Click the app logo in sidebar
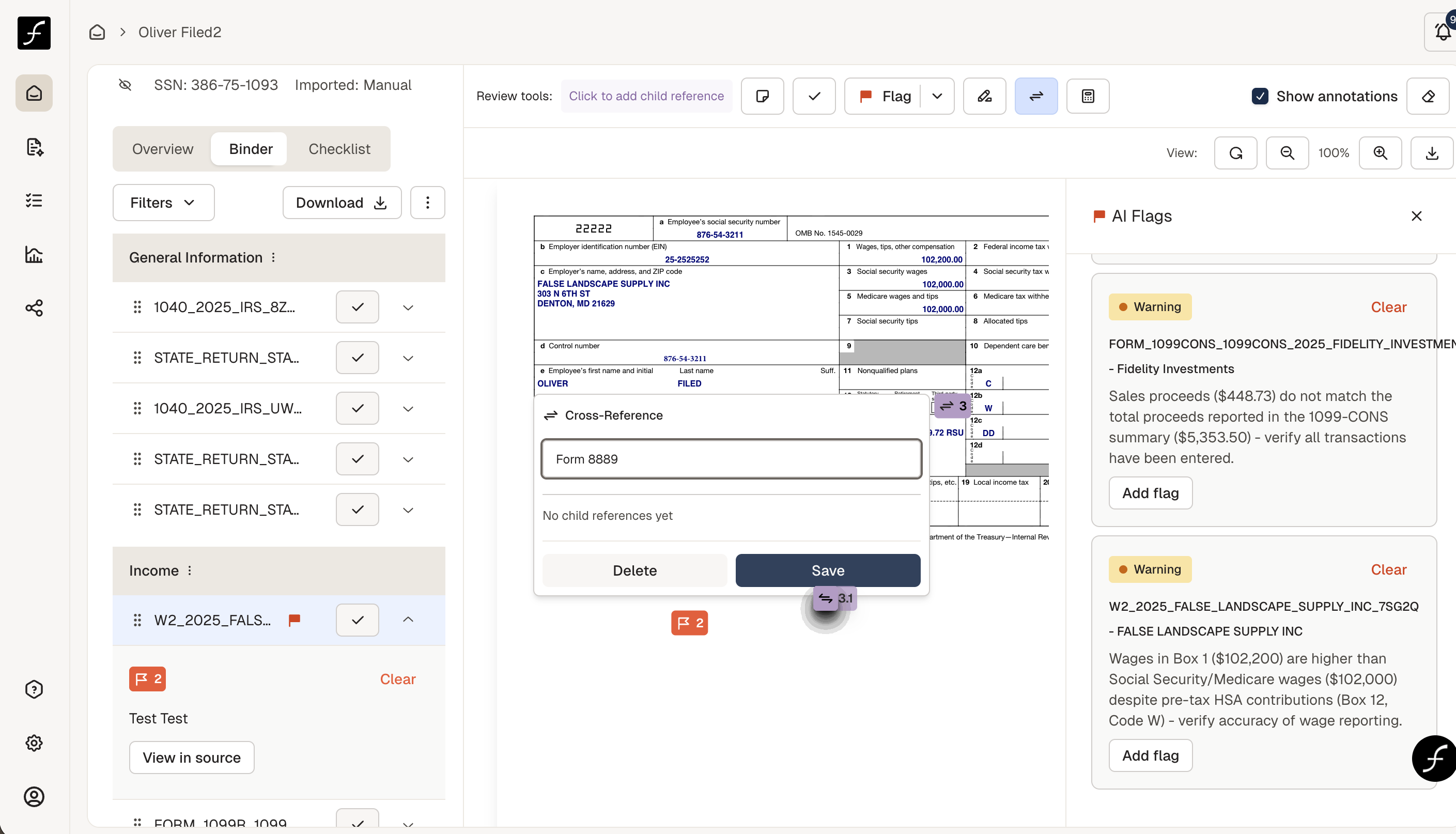1456x834 pixels. (x=34, y=33)
